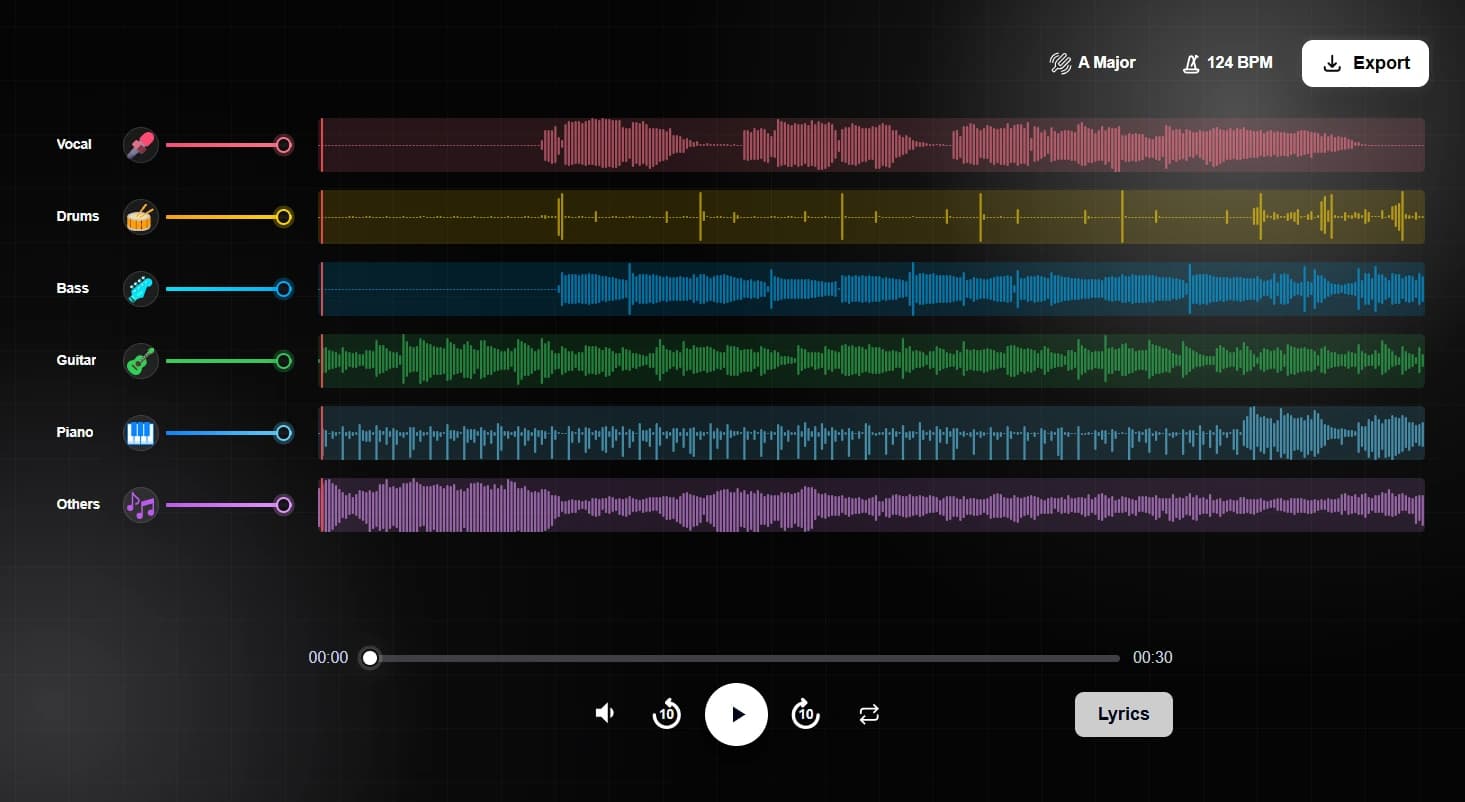This screenshot has width=1465, height=802.
Task: Click the Piano waveform track
Action: click(x=872, y=433)
